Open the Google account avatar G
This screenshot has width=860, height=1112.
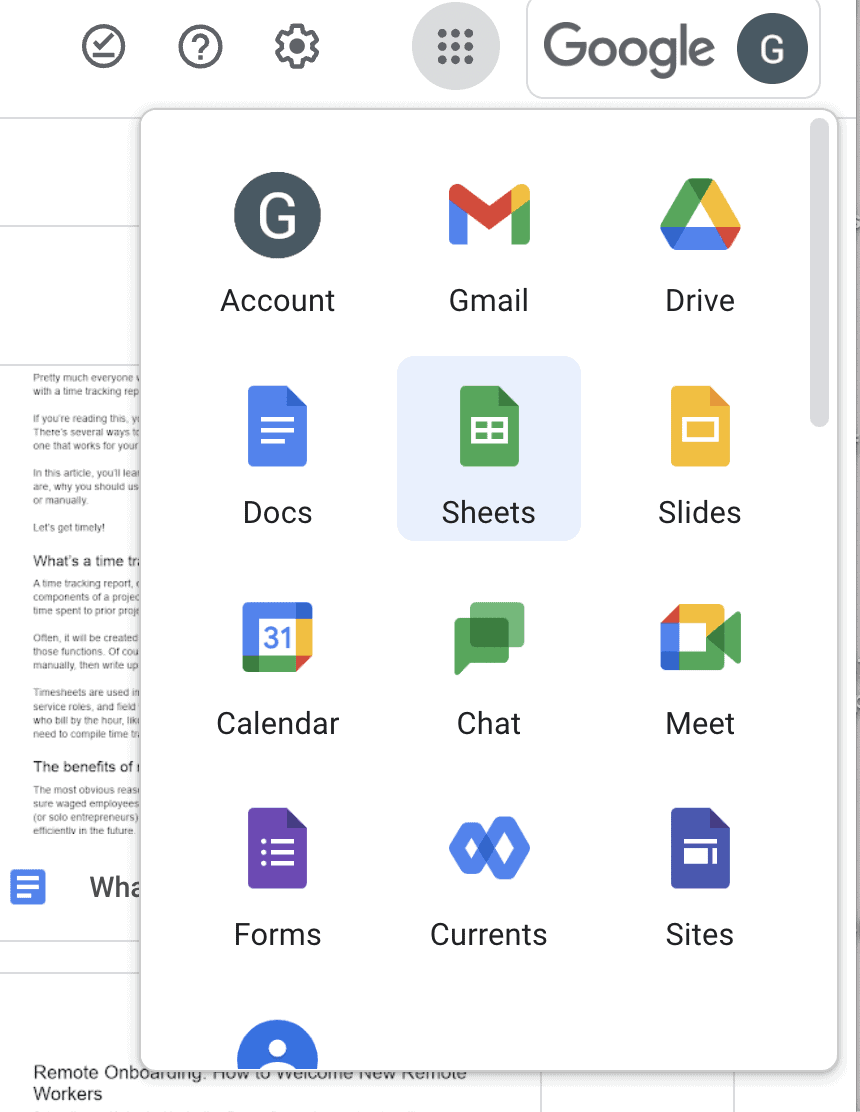pyautogui.click(x=772, y=48)
